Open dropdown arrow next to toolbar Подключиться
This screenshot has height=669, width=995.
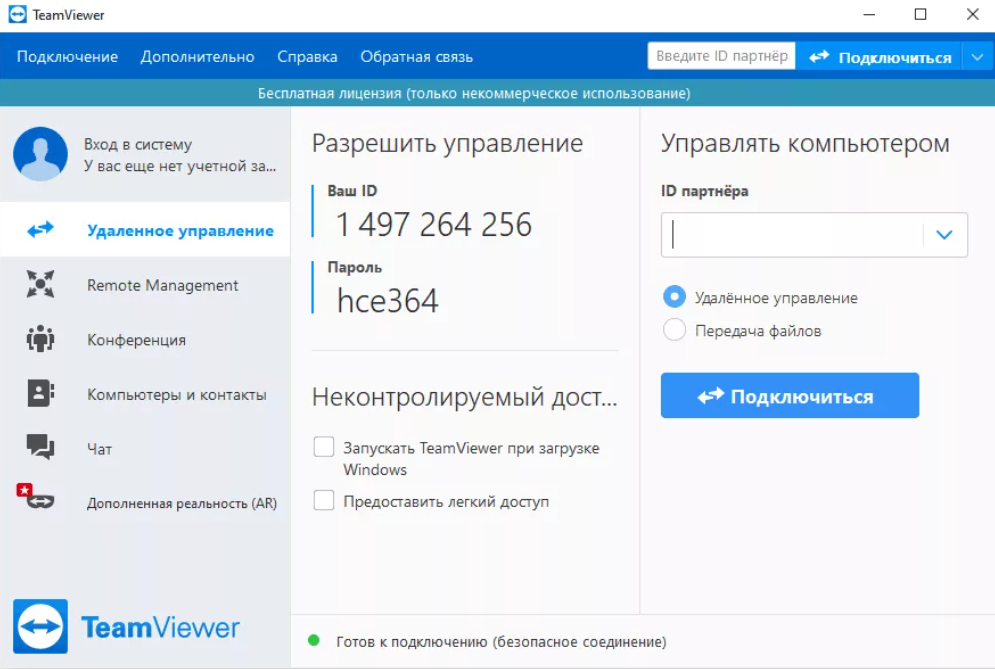(977, 57)
